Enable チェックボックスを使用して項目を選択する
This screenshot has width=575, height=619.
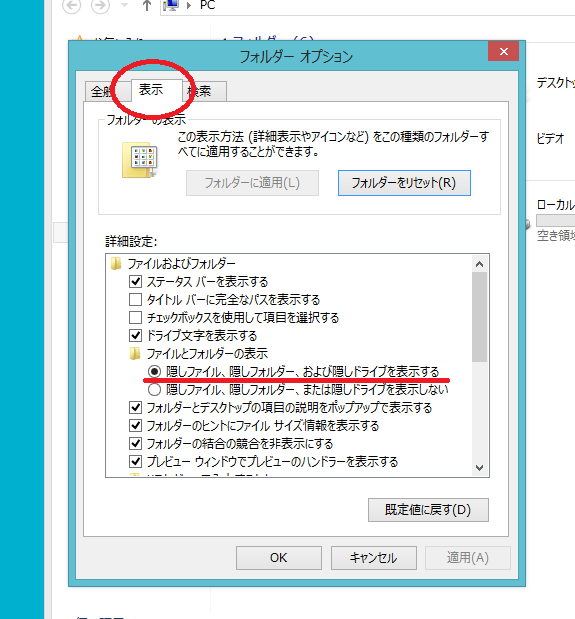tap(135, 318)
